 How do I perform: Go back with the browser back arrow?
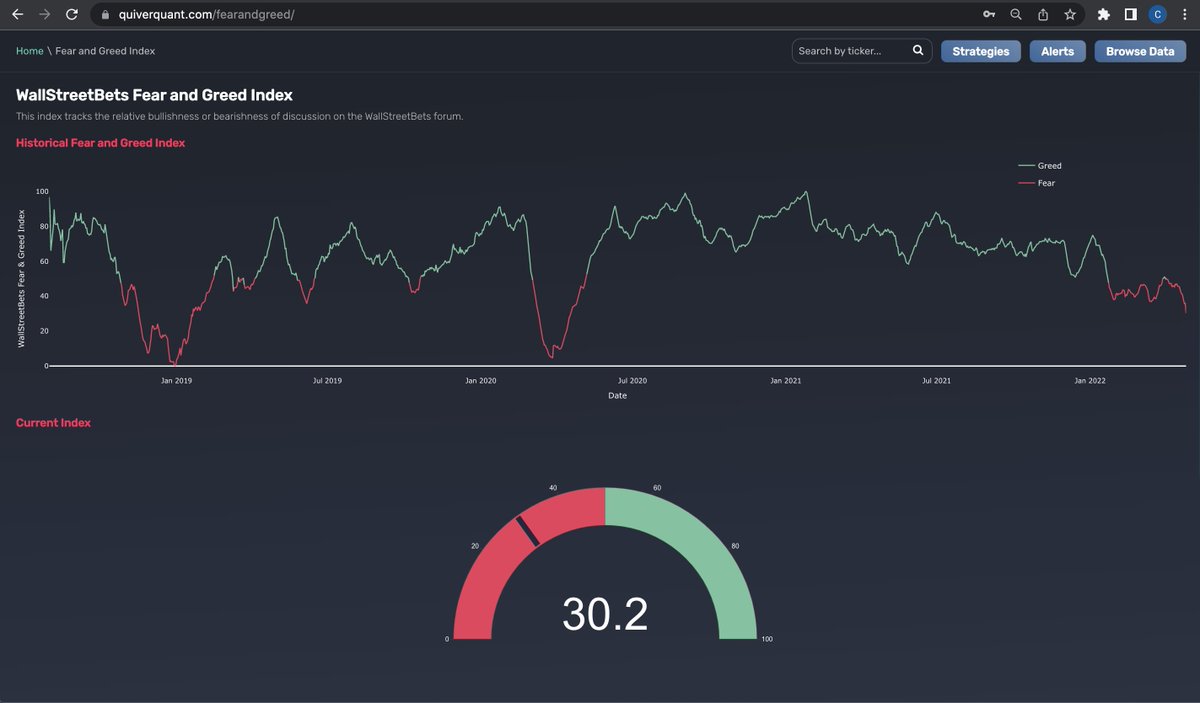(17, 14)
